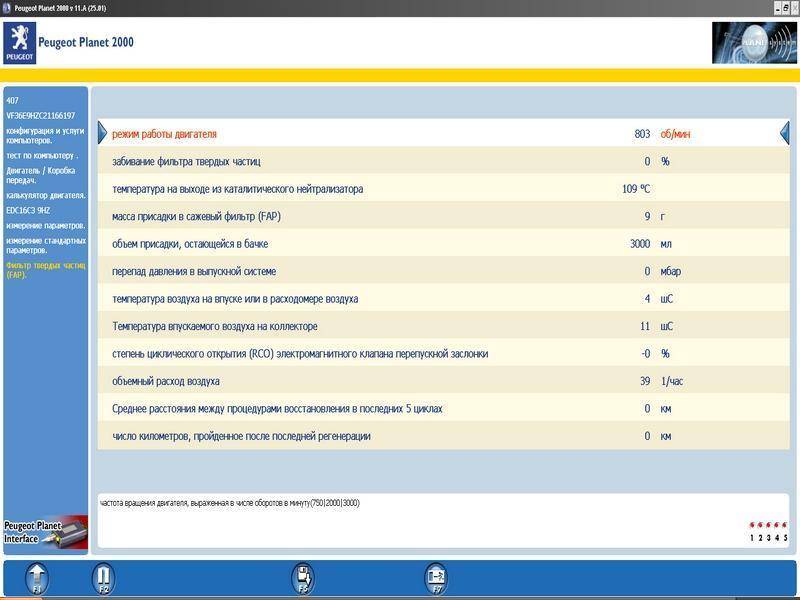This screenshot has width=800, height=600.
Task: Click the F2 pause icon
Action: pos(103,578)
